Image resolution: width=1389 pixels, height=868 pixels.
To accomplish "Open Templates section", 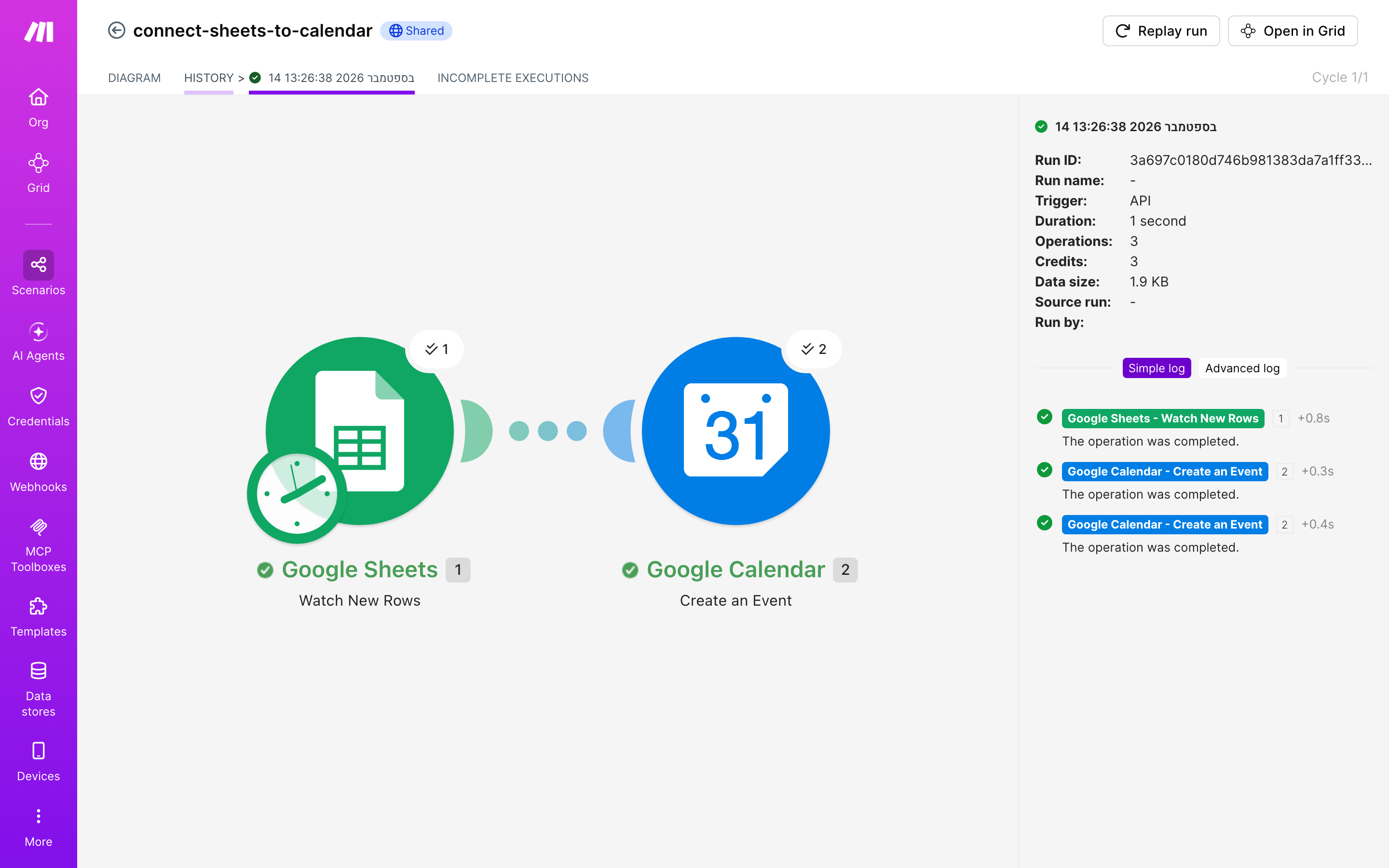I will (39, 617).
